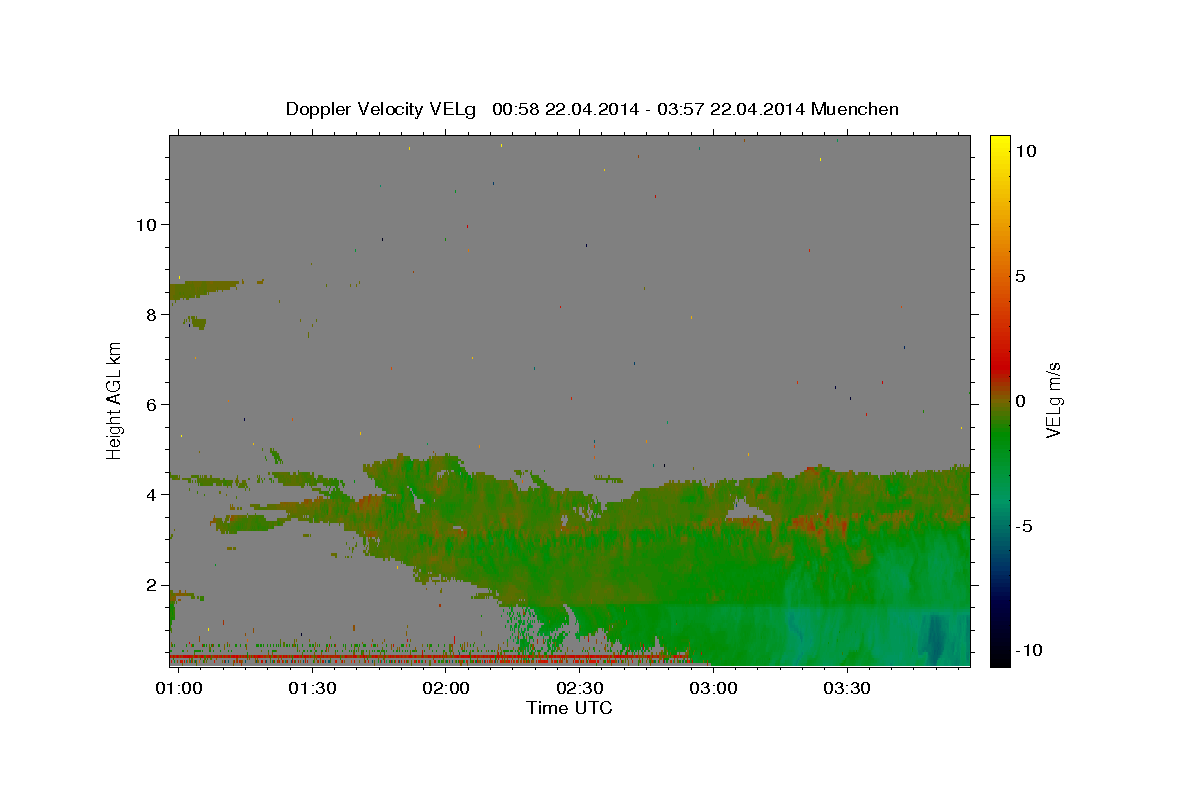Click the 'Time UTC' axis label
Image resolution: width=1200 pixels, height=800 pixels.
[569, 708]
